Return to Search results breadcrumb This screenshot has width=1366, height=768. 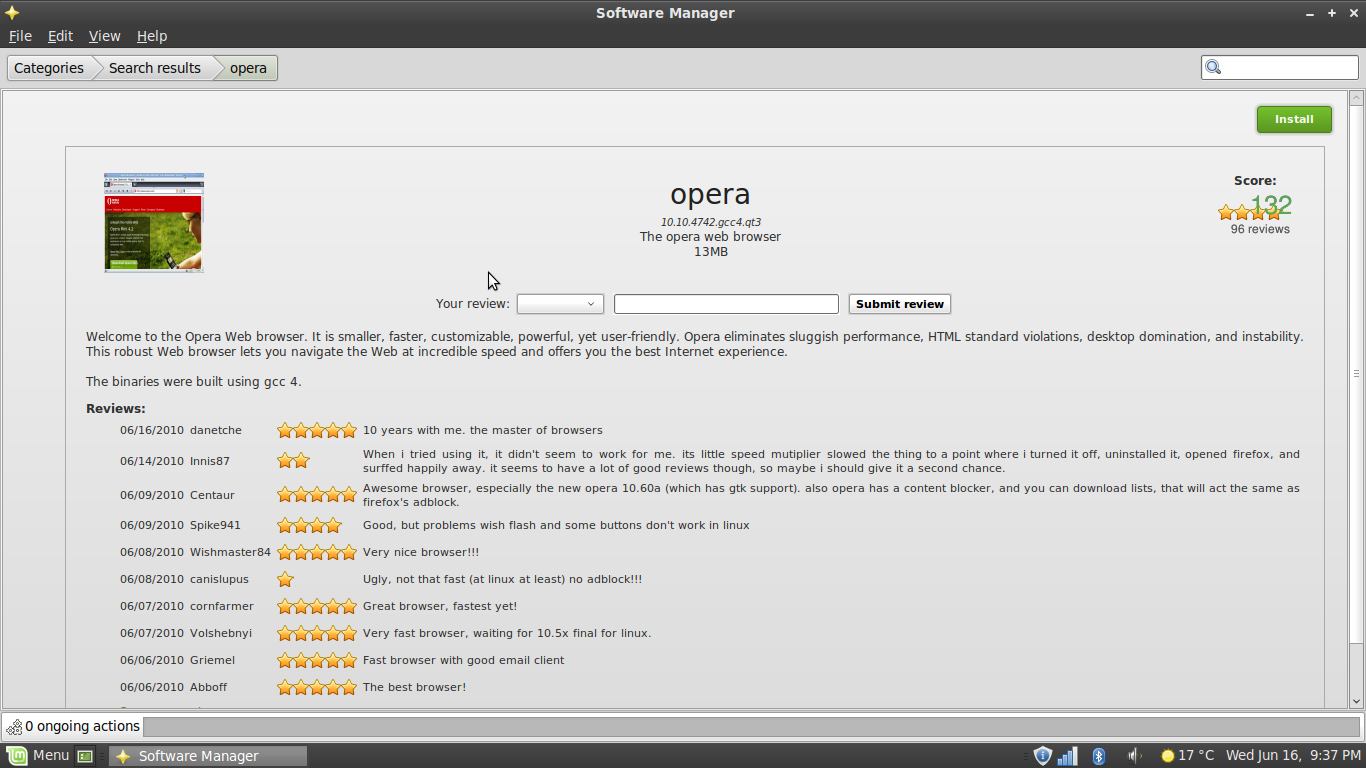click(x=155, y=68)
